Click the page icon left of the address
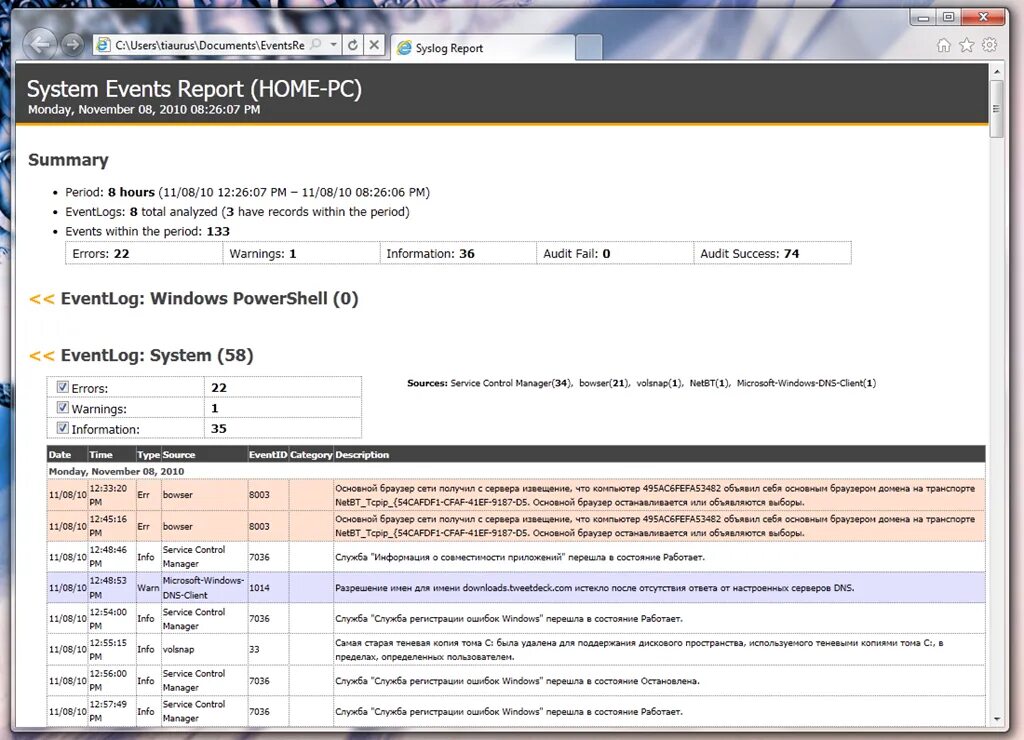 coord(103,44)
